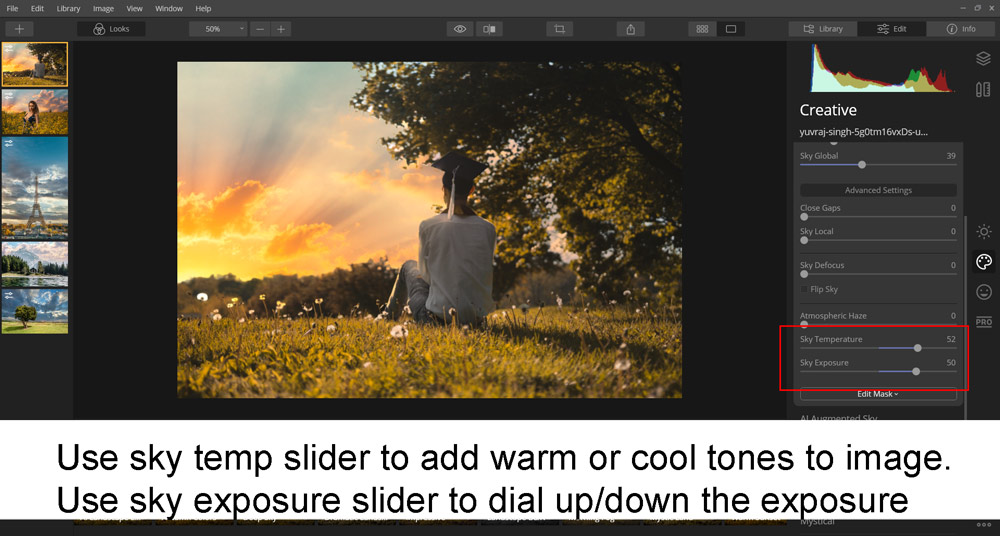
Task: Select the lone tree field thumbnail
Action: 34,311
